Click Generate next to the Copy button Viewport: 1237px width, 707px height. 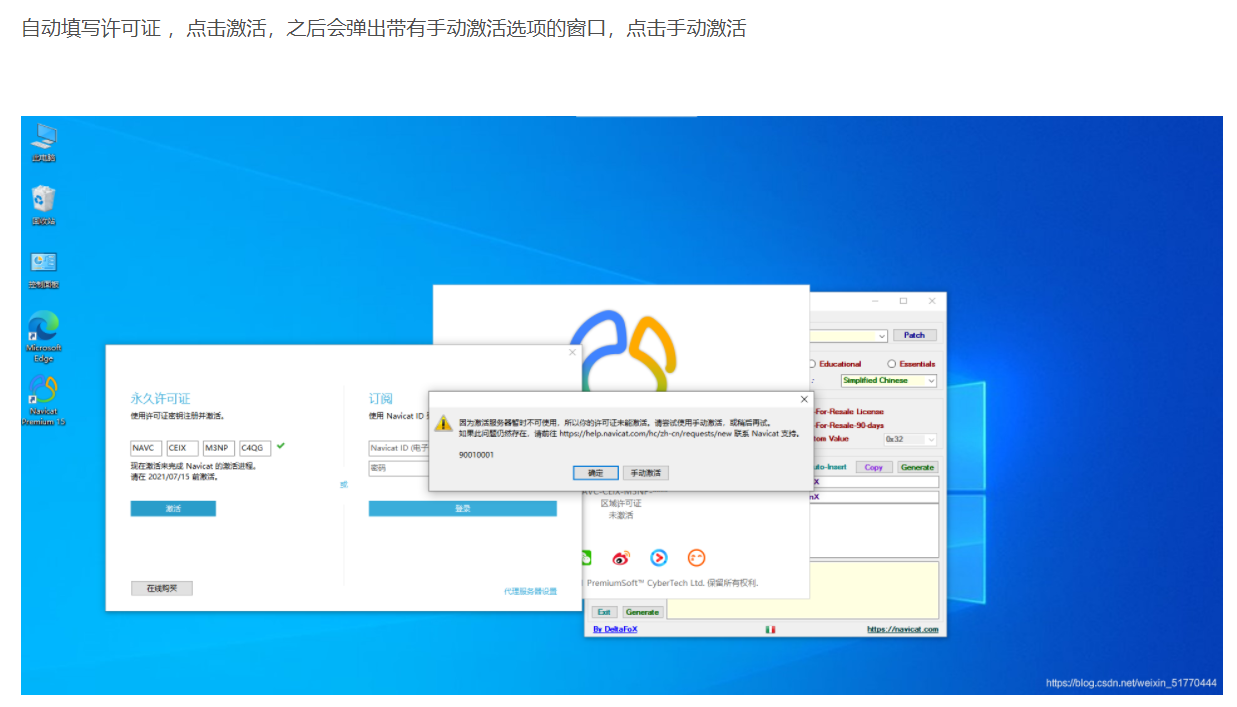click(x=917, y=467)
